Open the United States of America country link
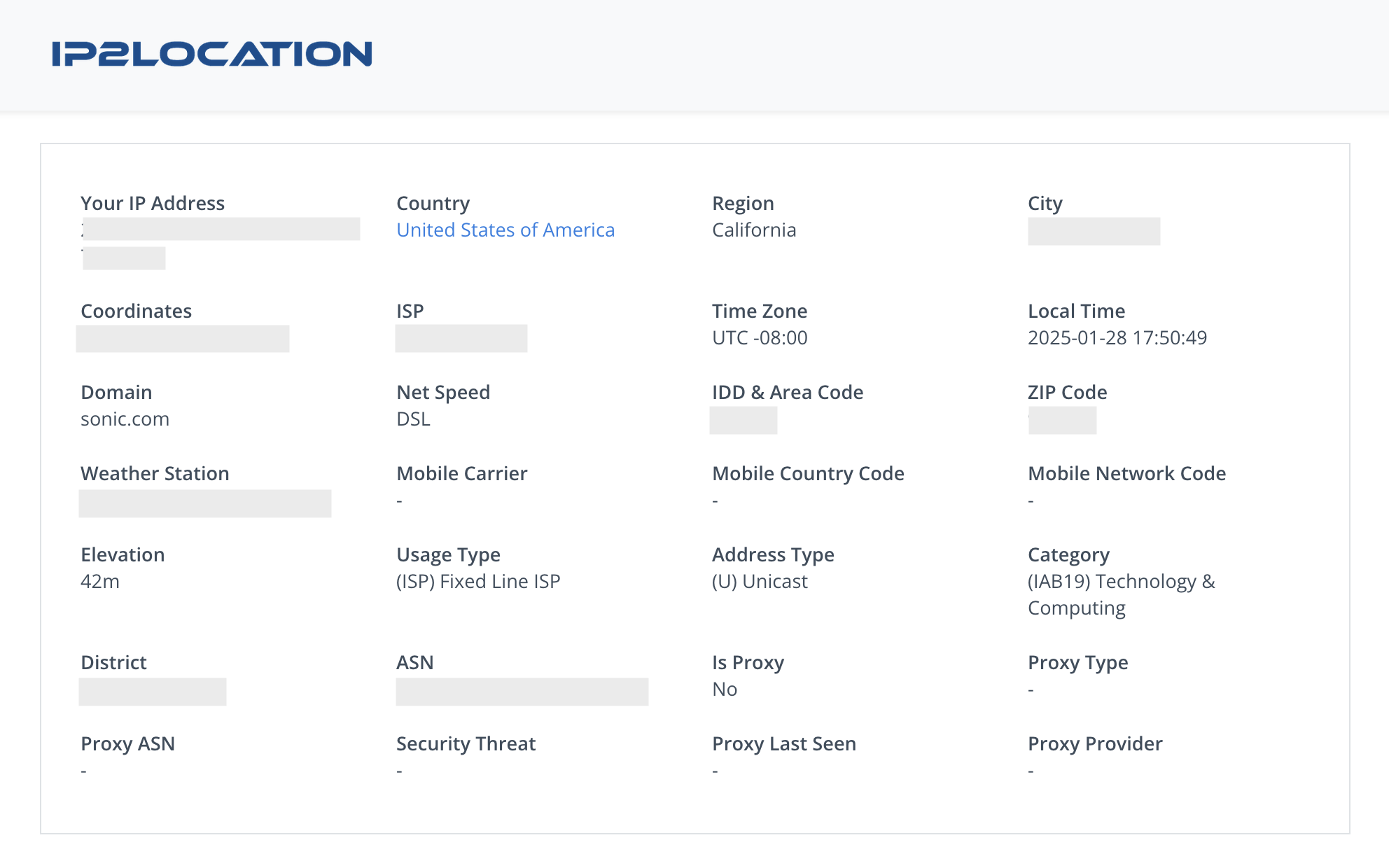1389x868 pixels. (505, 230)
